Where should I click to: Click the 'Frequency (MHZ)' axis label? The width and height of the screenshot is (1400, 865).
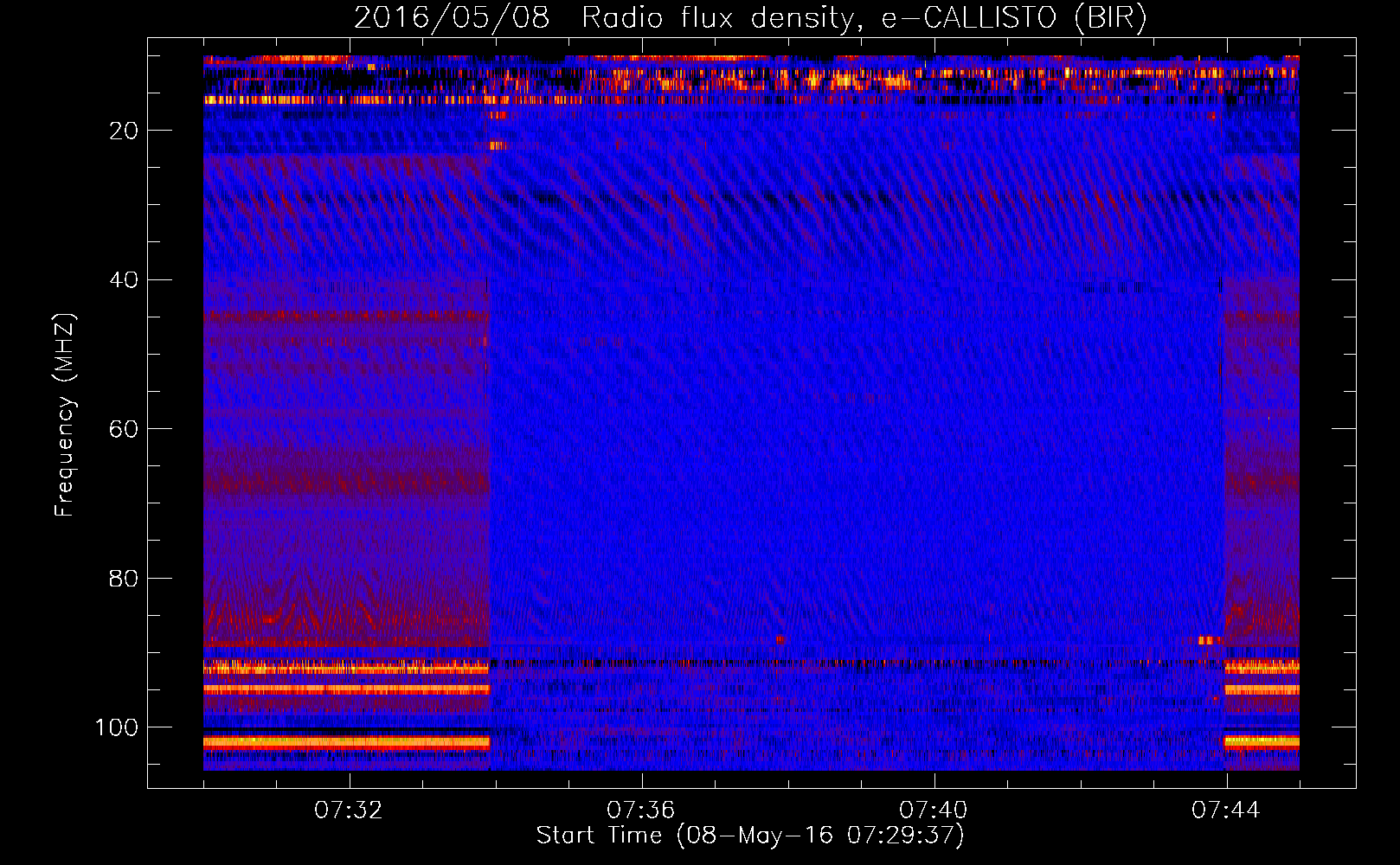(x=66, y=414)
